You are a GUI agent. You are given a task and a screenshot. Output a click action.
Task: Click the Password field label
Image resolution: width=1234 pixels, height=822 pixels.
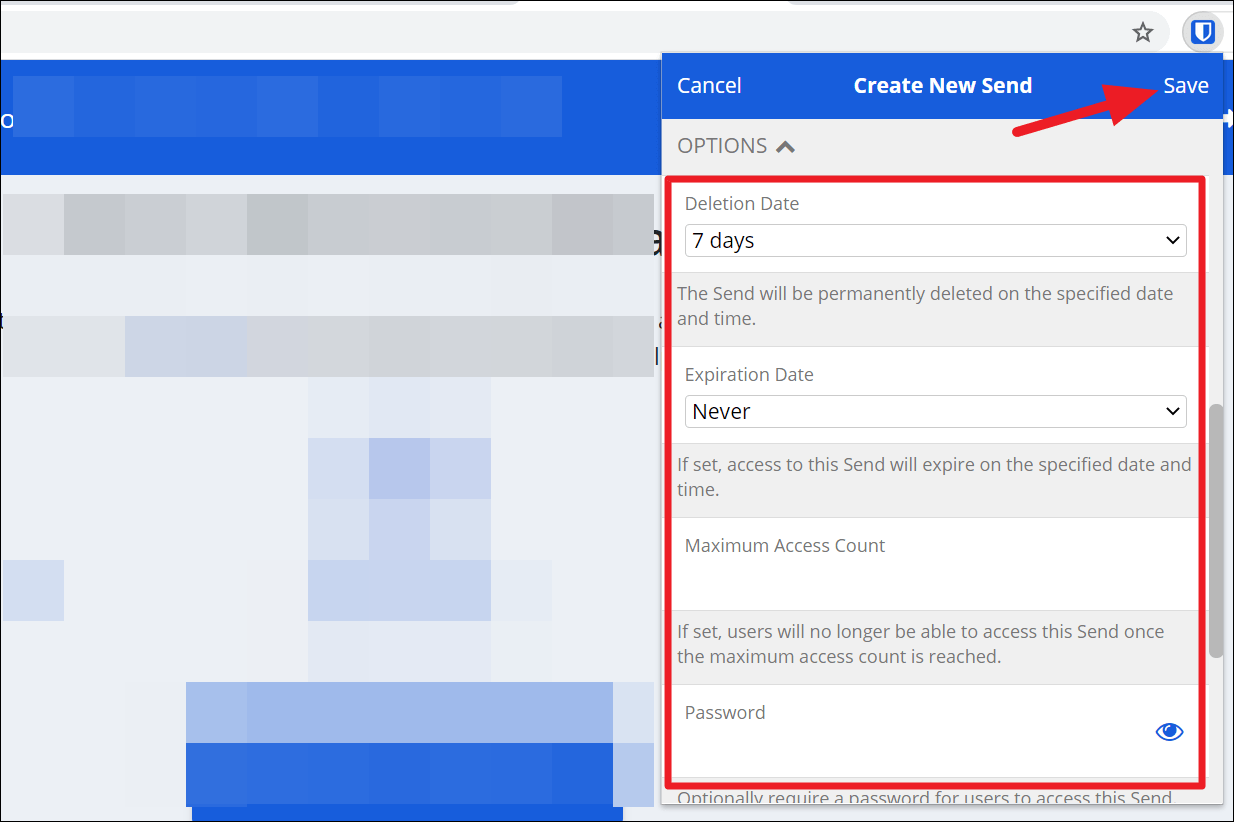[725, 713]
